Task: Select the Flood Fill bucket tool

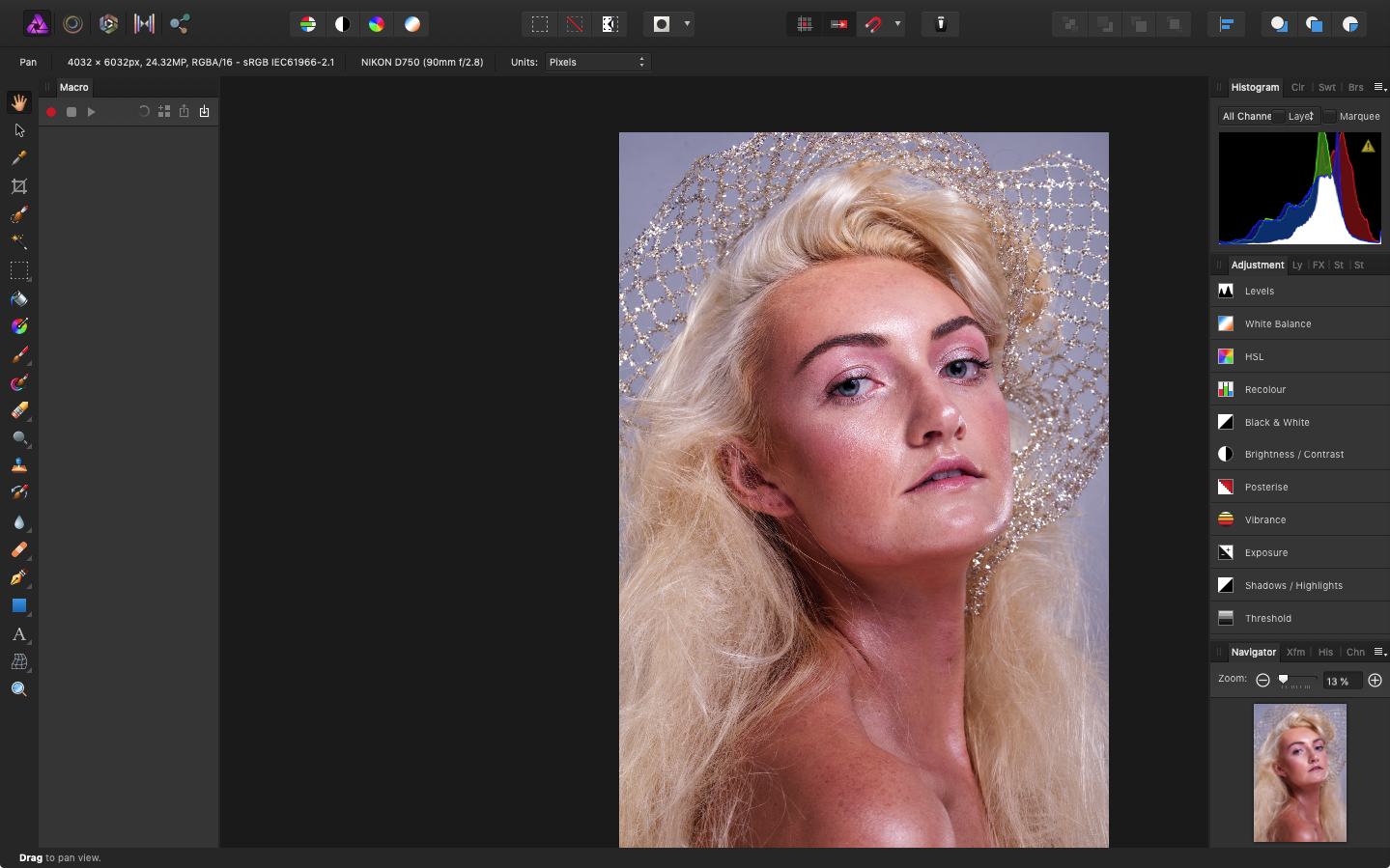Action: point(19,298)
